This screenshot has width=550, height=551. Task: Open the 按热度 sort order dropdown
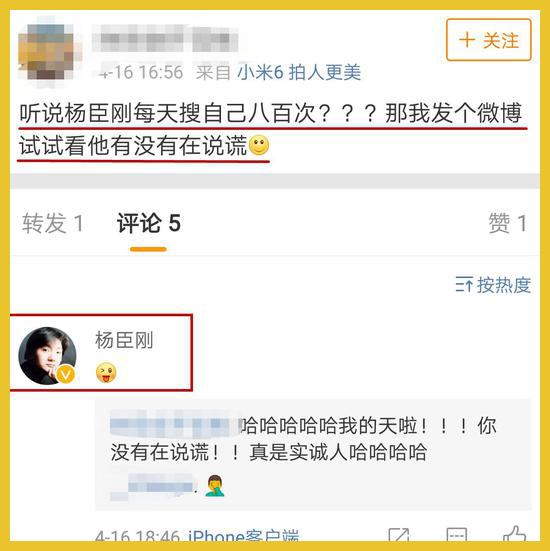click(x=493, y=285)
